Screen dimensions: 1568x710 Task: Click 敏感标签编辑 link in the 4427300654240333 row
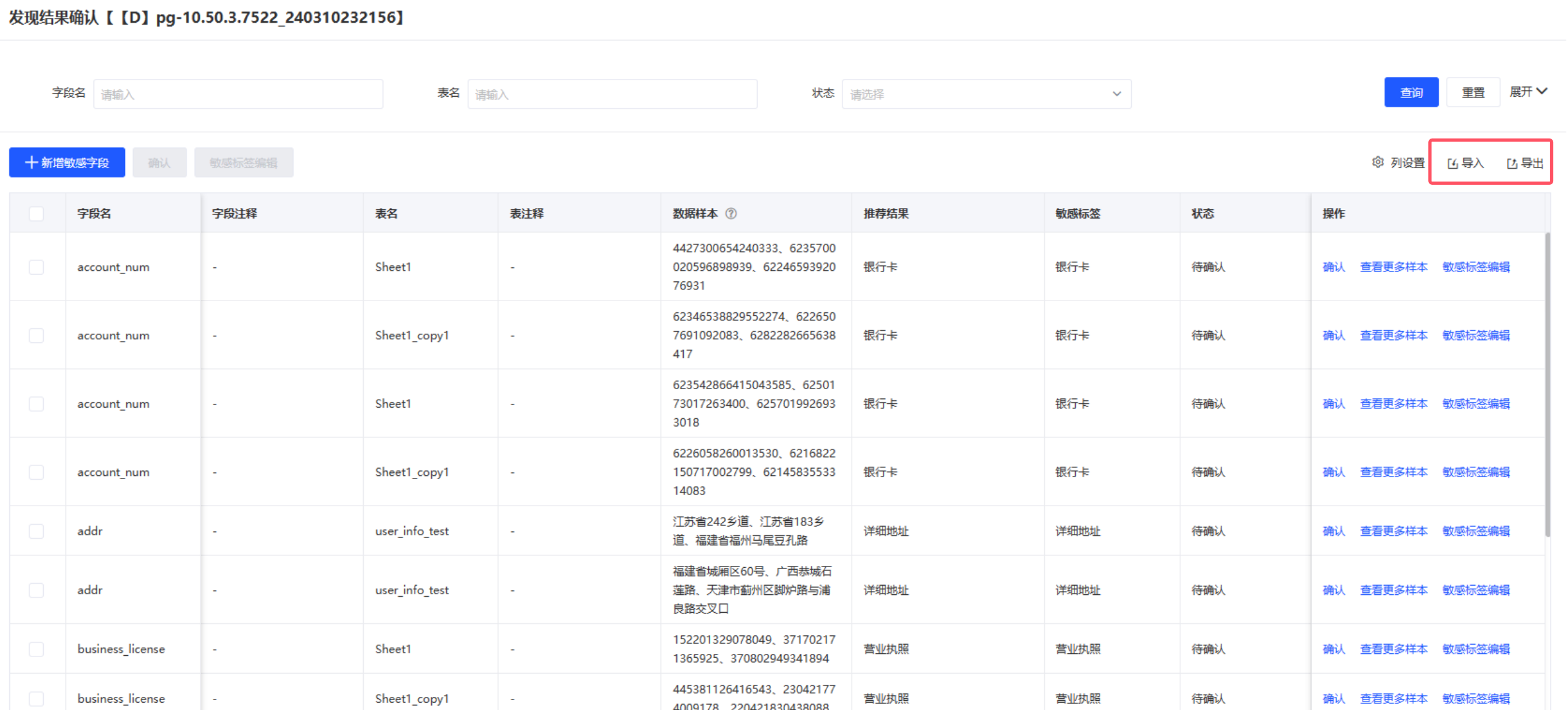[1476, 267]
